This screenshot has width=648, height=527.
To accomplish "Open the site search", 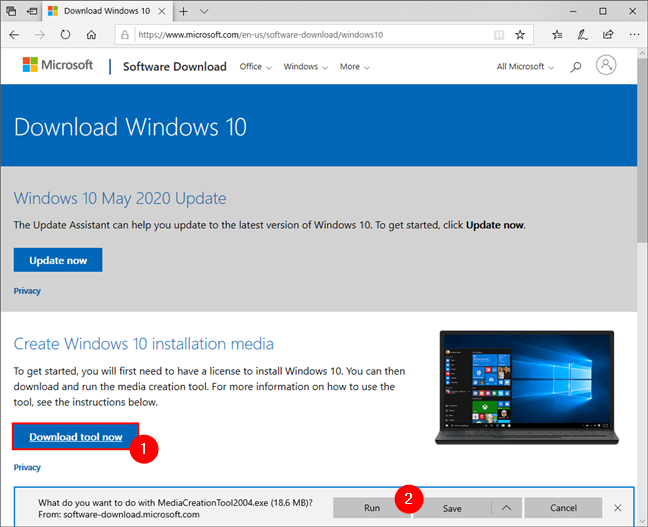I will (576, 67).
